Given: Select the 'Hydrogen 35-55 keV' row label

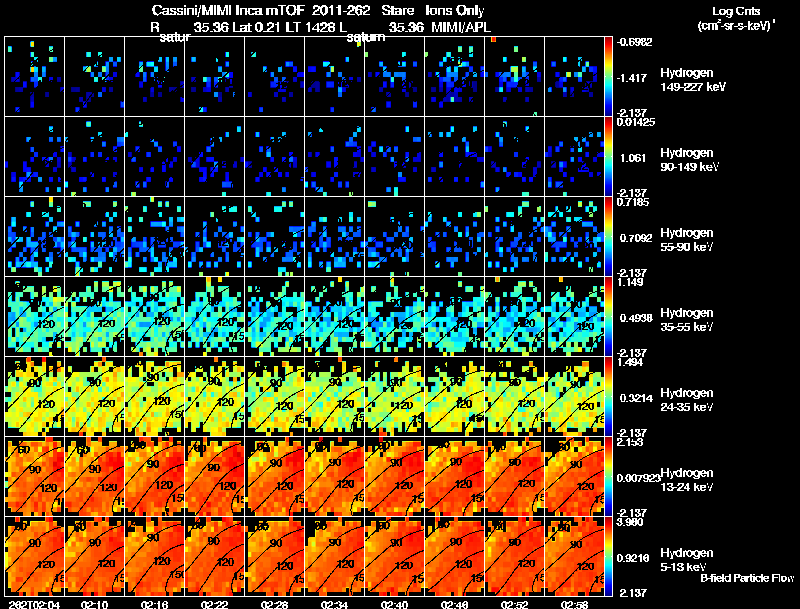Looking at the screenshot, I should point(687,320).
